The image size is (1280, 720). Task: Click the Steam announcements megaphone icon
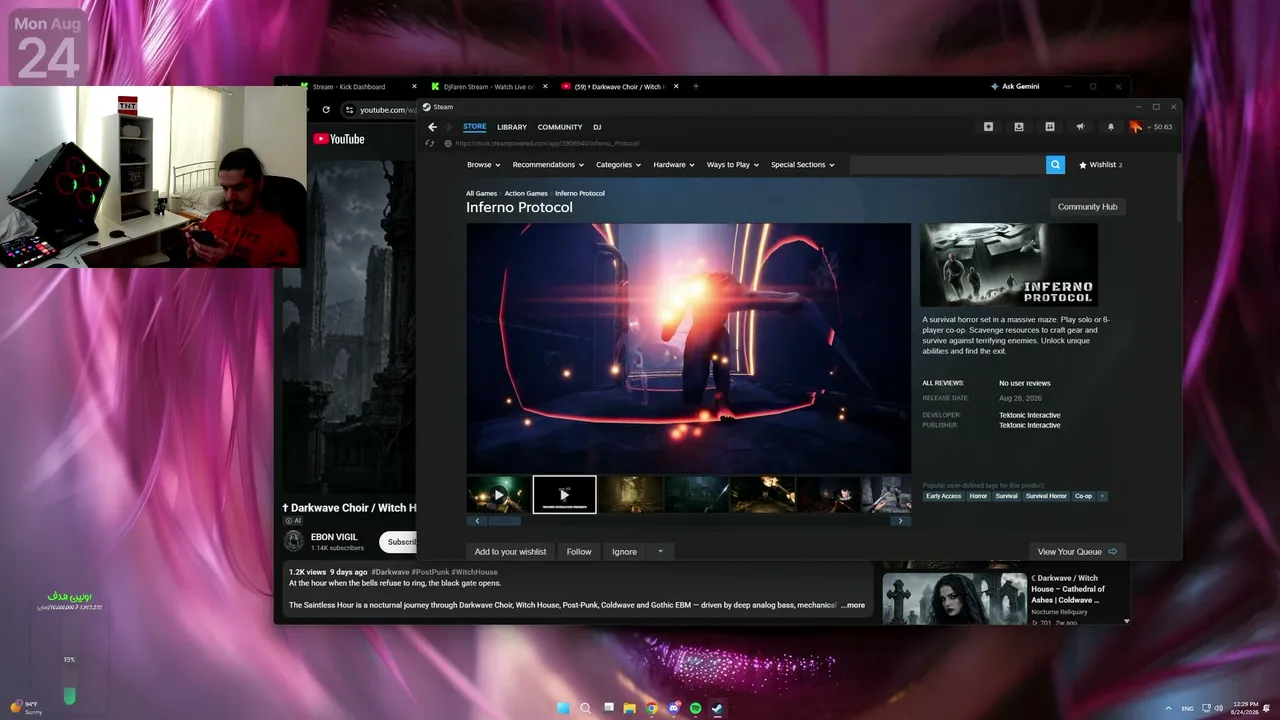[x=1080, y=127]
